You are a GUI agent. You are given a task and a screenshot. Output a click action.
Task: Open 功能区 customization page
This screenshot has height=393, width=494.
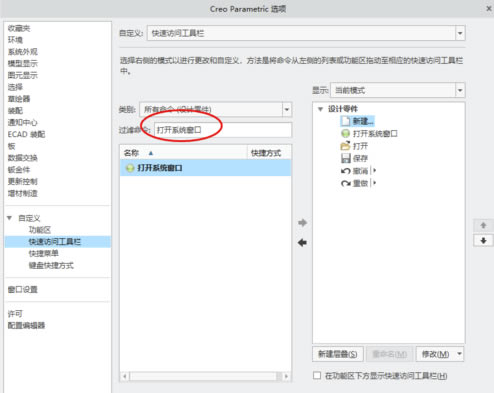tap(40, 230)
